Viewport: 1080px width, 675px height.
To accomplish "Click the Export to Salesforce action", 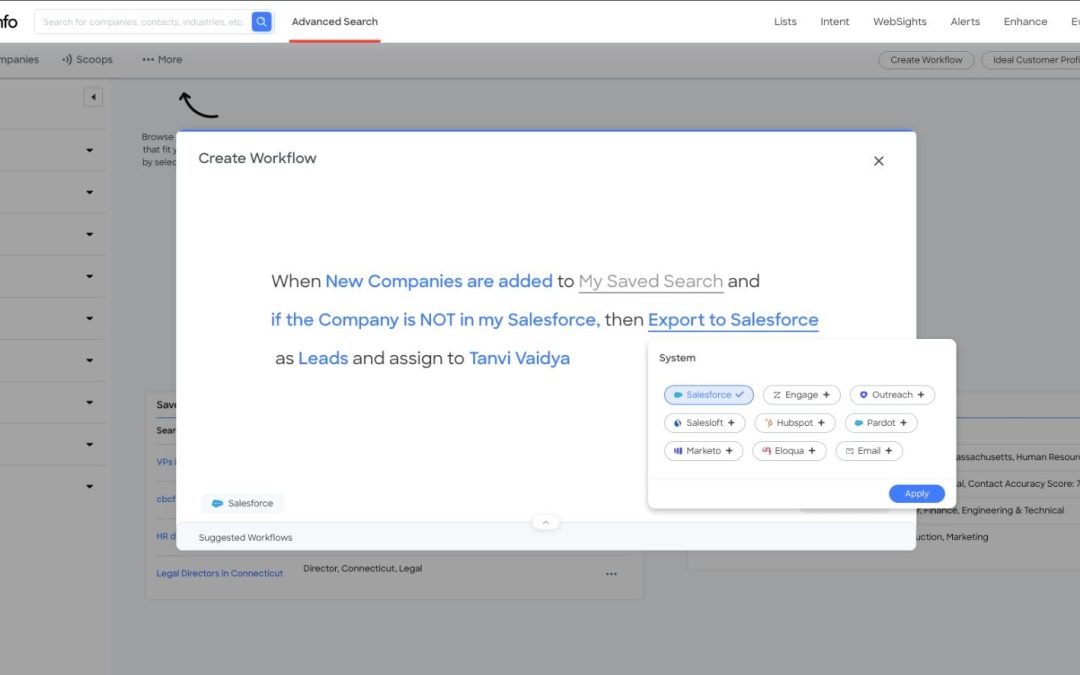I will (x=733, y=320).
